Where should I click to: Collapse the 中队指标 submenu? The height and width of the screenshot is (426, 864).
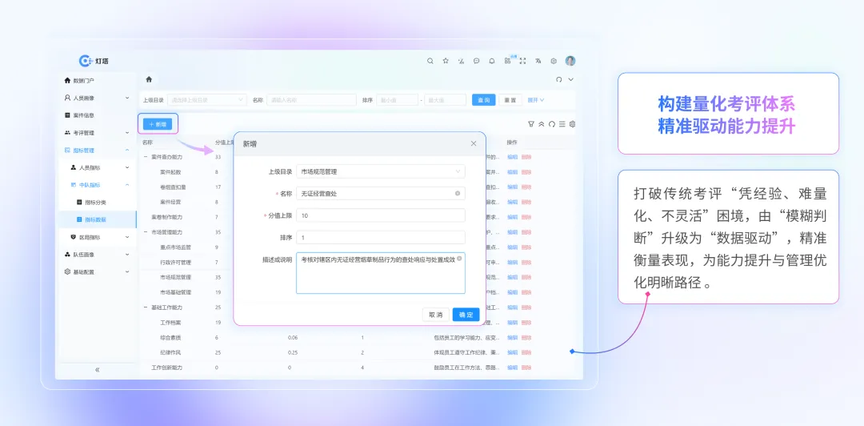(96, 185)
